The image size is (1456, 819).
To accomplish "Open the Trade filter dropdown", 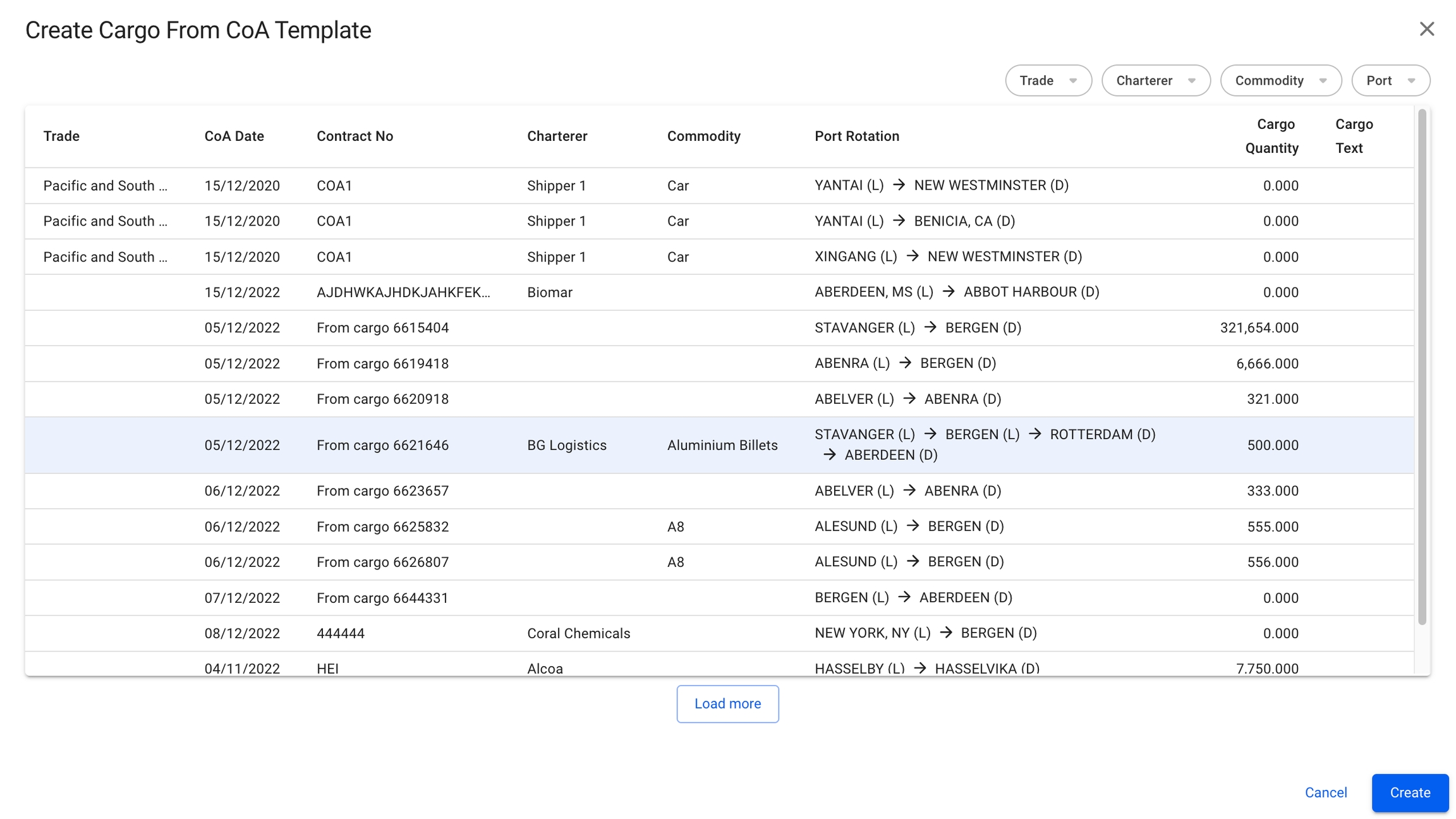I will [1048, 80].
